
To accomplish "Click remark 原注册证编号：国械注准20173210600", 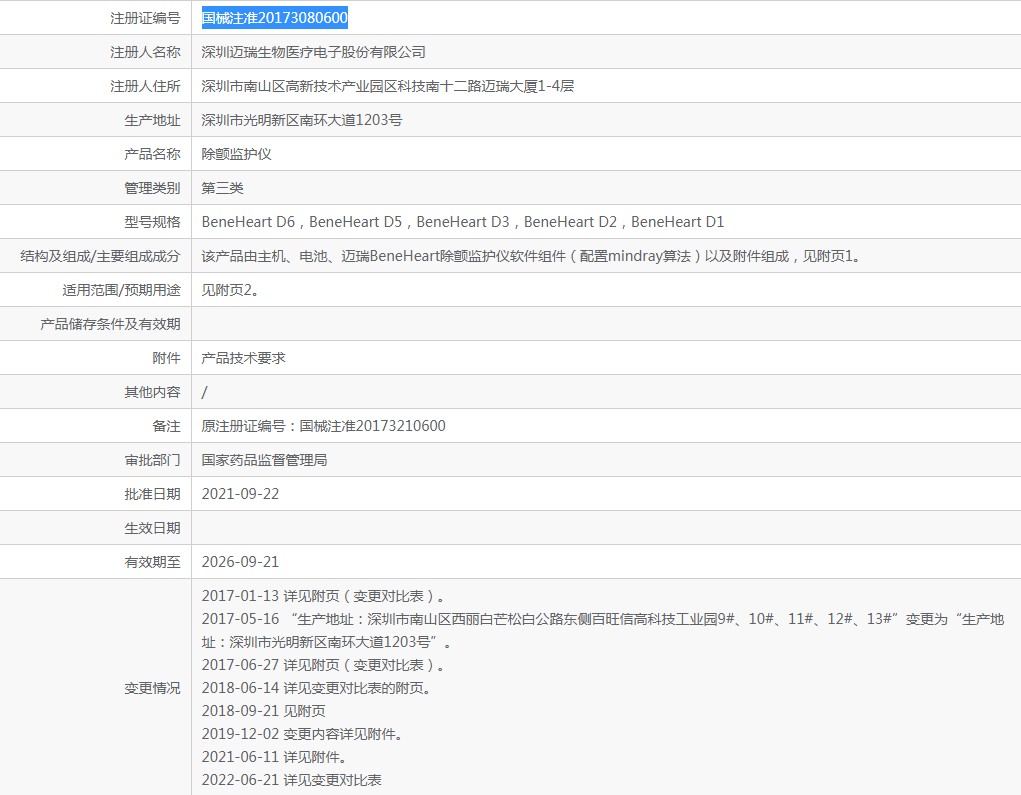I will coord(324,426).
